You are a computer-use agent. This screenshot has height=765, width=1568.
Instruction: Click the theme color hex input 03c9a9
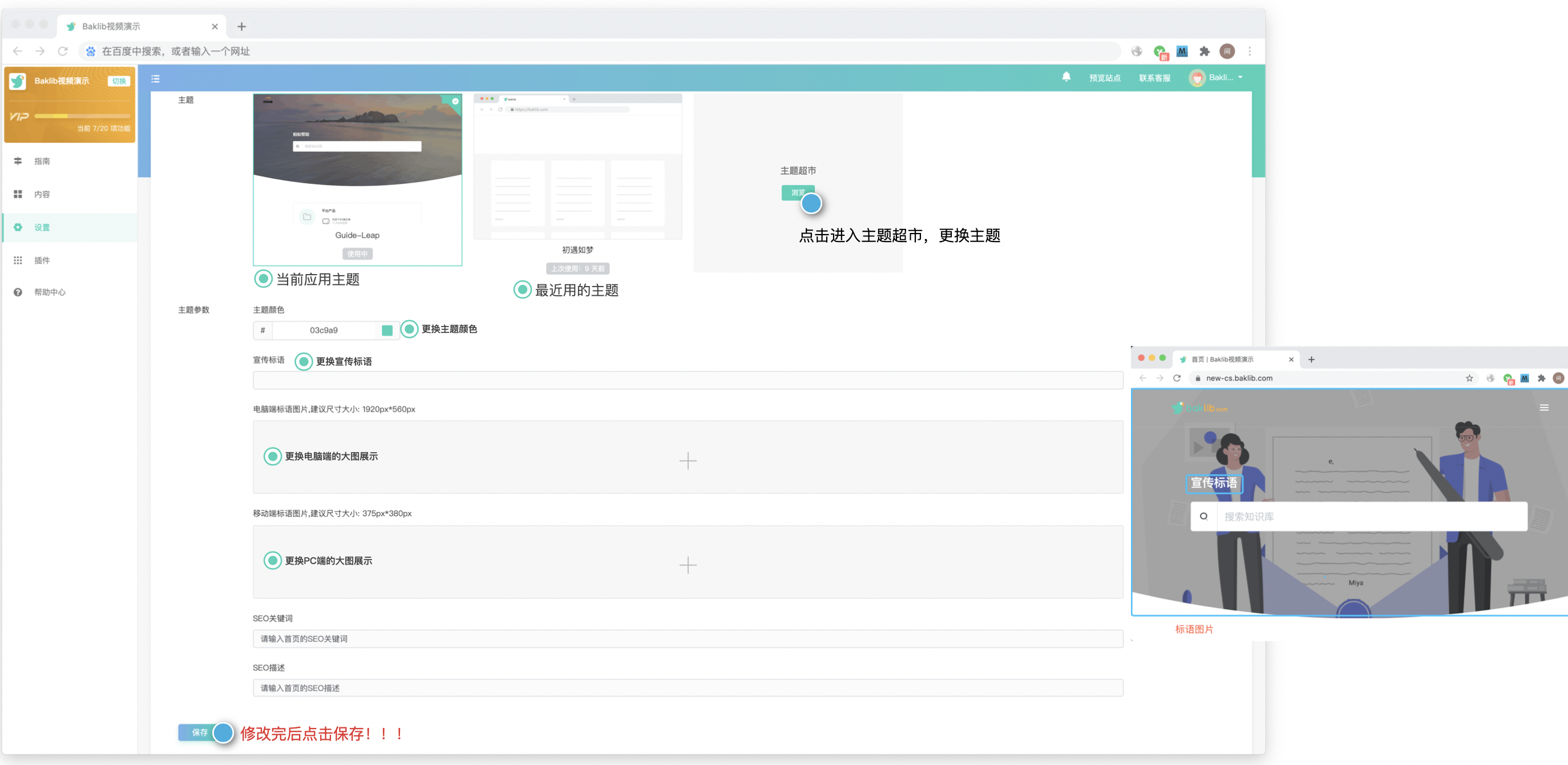coord(324,330)
